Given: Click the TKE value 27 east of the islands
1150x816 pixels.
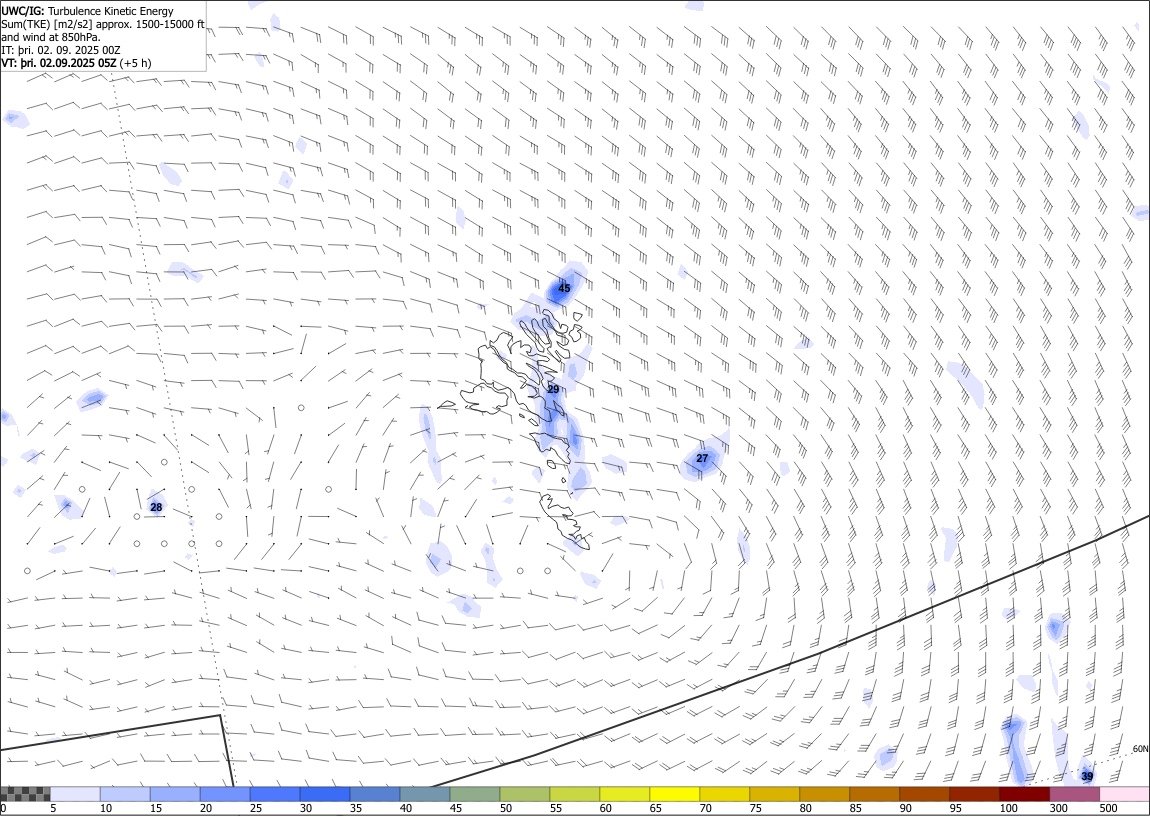Looking at the screenshot, I should 702,458.
